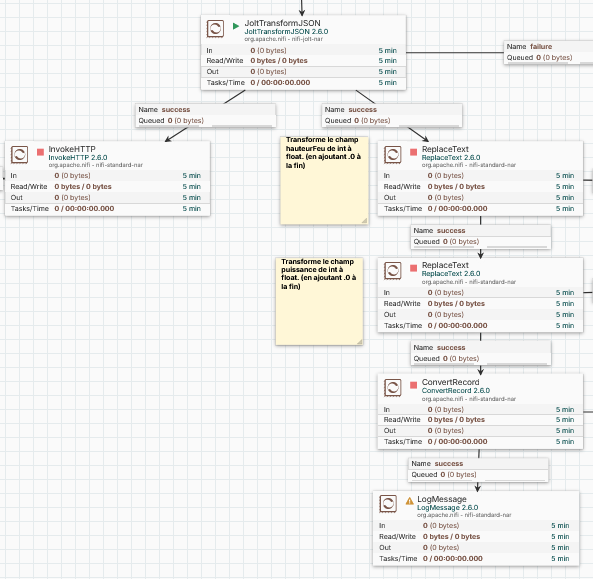Click the ConvertRecord 2.6.0 type label

[x=456, y=391]
